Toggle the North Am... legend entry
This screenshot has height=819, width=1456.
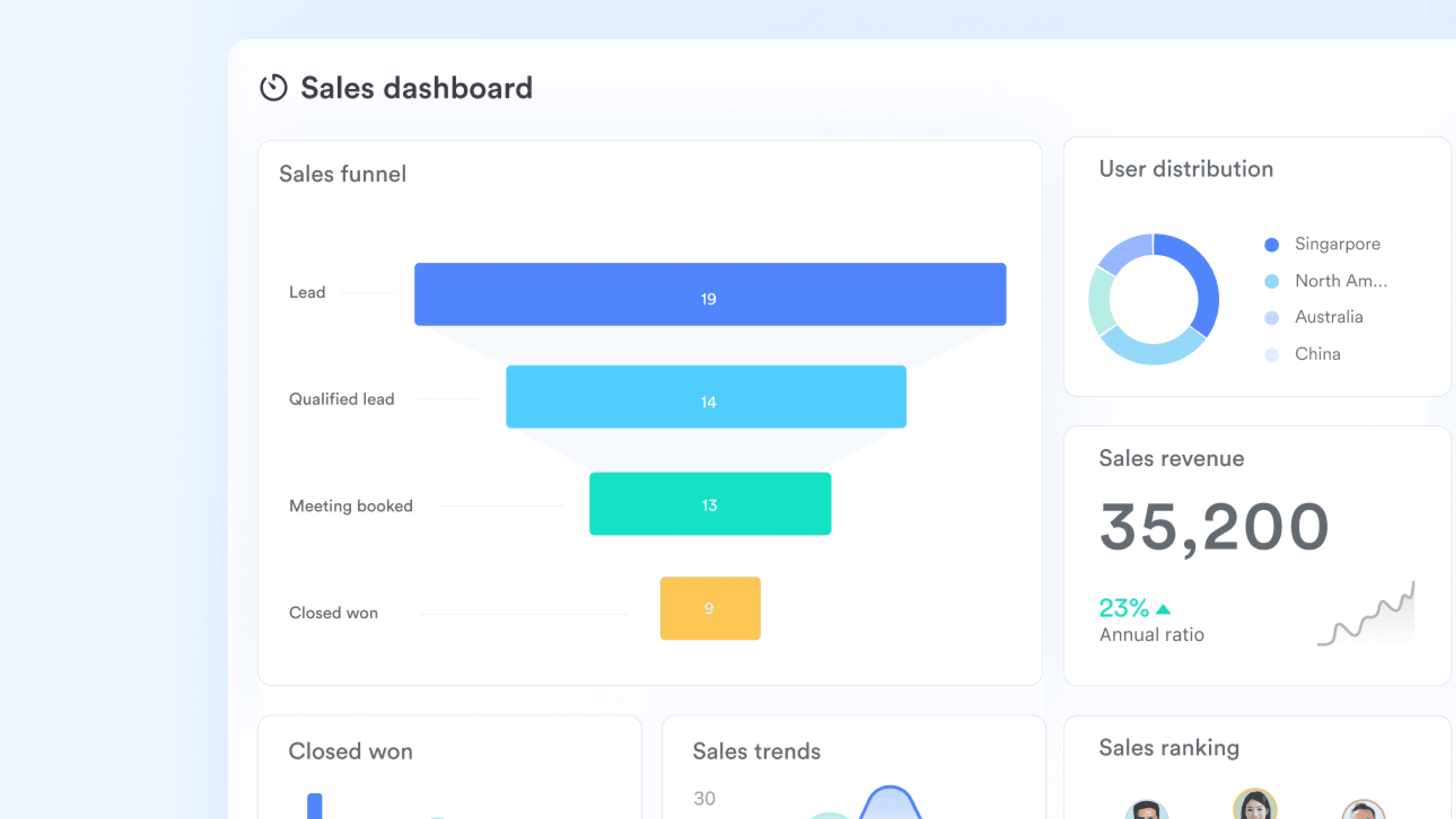tap(1326, 281)
